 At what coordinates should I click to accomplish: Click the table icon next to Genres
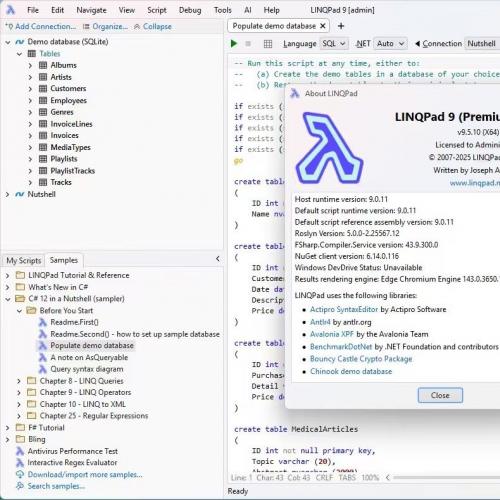pos(43,112)
